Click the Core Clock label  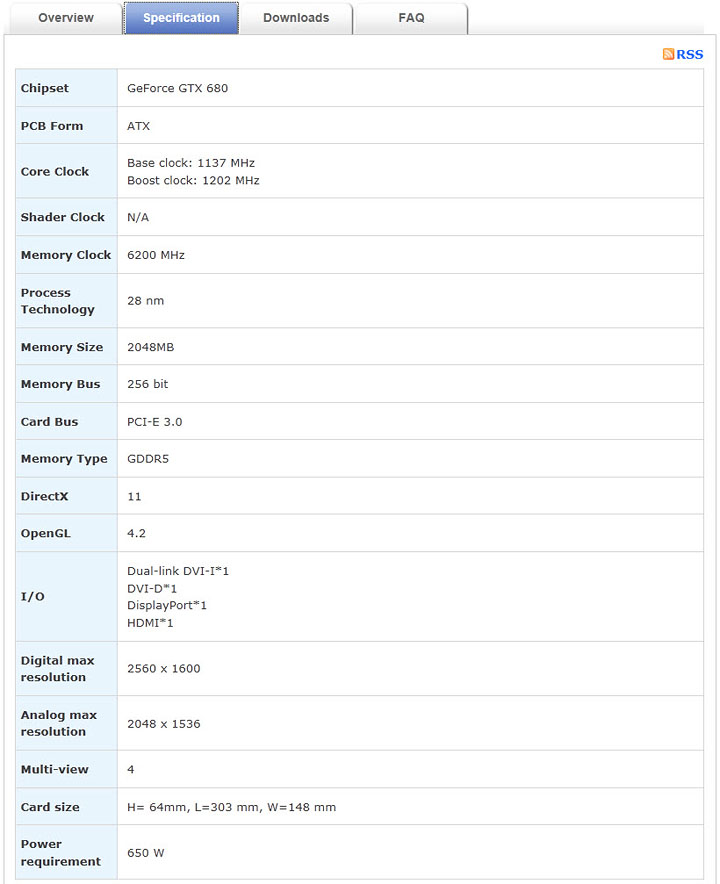pos(55,171)
